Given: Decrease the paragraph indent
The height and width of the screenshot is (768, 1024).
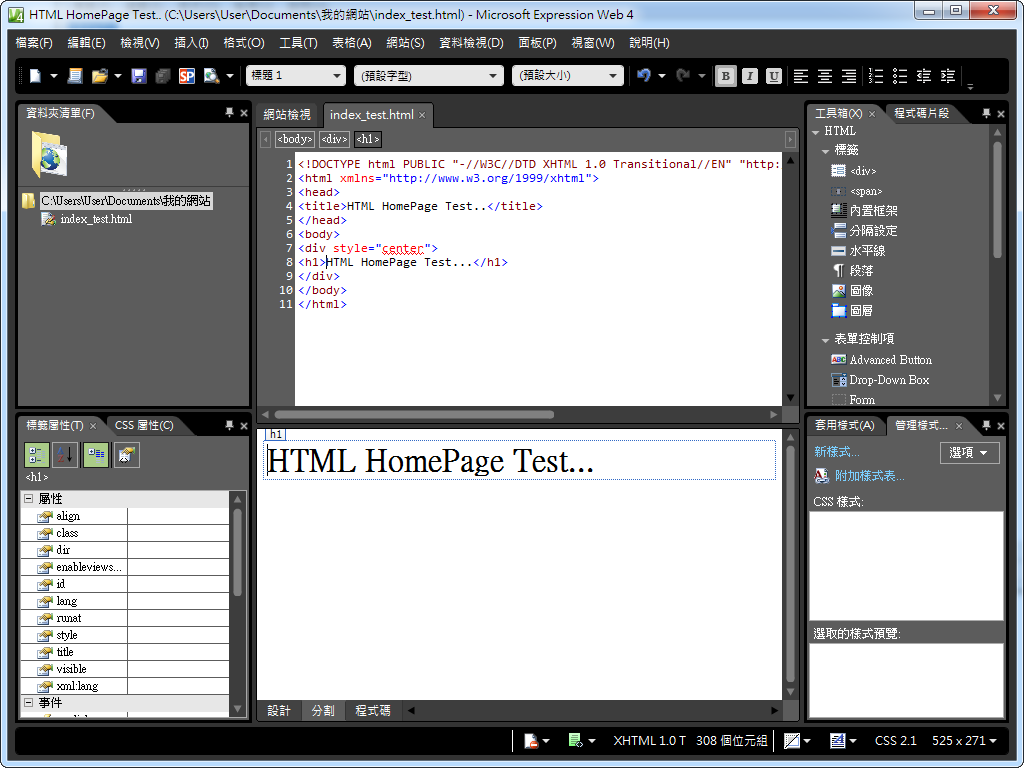Looking at the screenshot, I should click(923, 76).
